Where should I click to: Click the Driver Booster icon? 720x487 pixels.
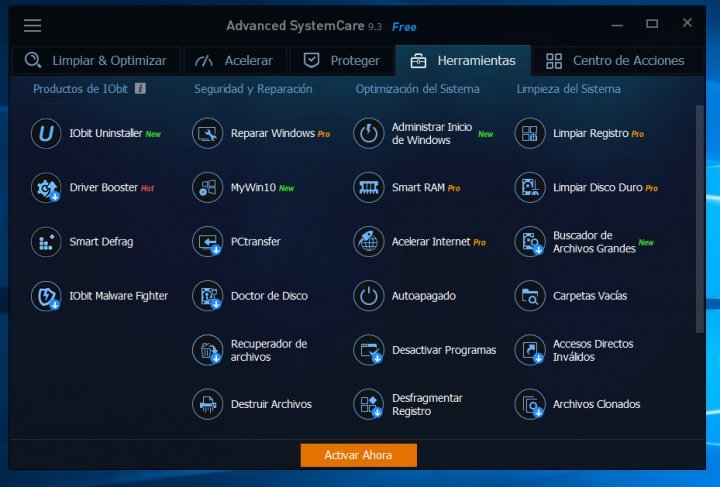click(x=46, y=188)
